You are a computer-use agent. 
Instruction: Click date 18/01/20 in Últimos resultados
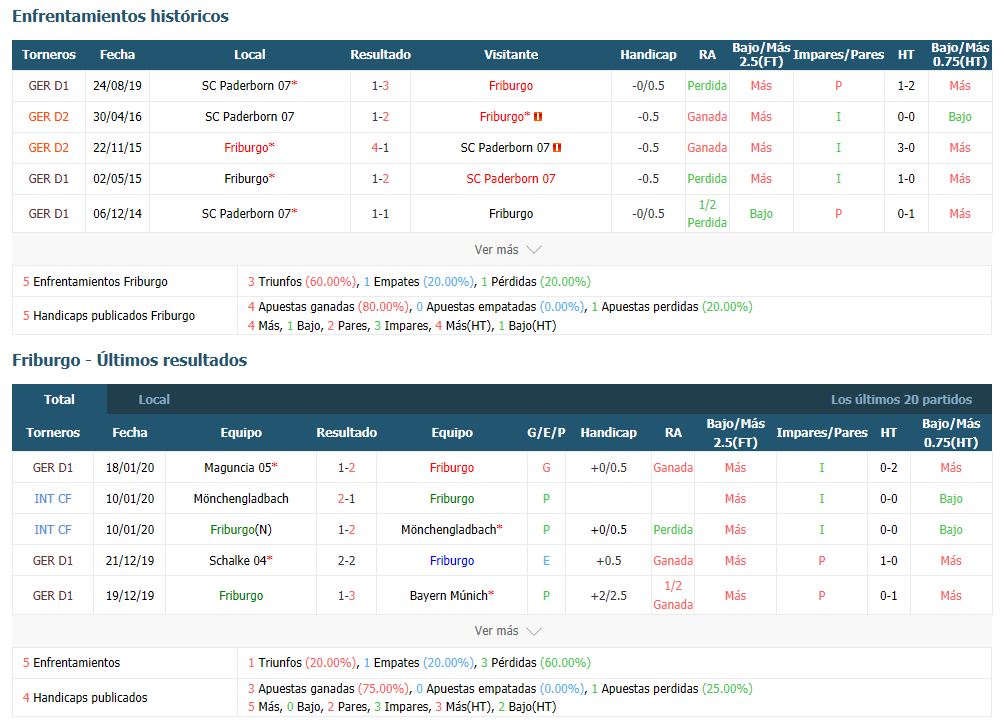(130, 468)
